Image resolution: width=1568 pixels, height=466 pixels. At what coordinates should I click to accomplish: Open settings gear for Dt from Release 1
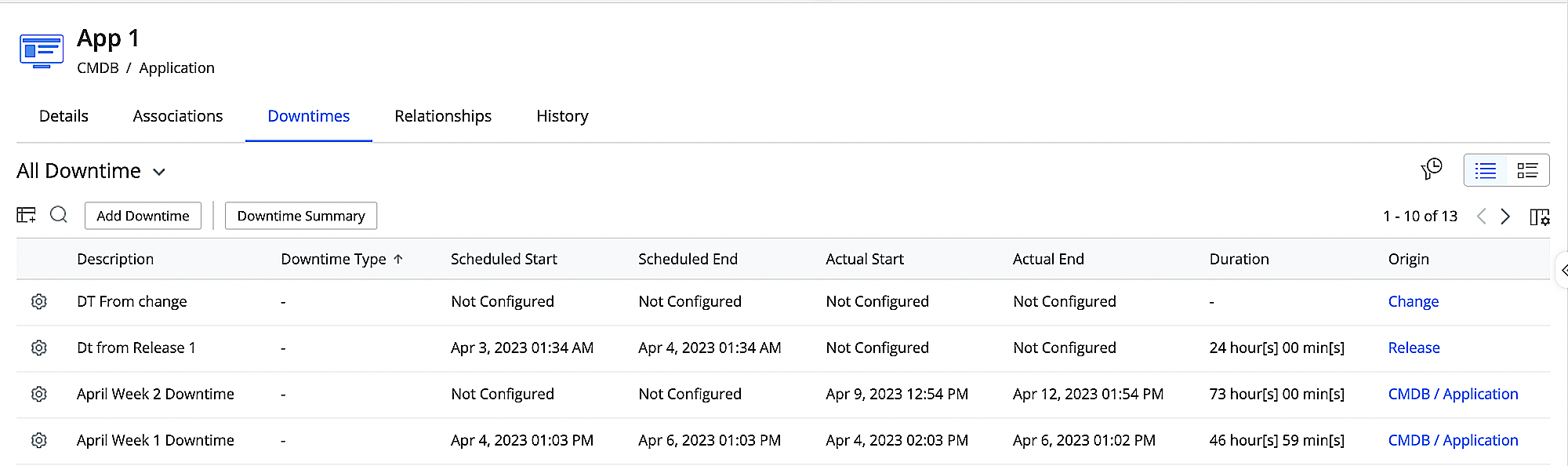point(38,348)
